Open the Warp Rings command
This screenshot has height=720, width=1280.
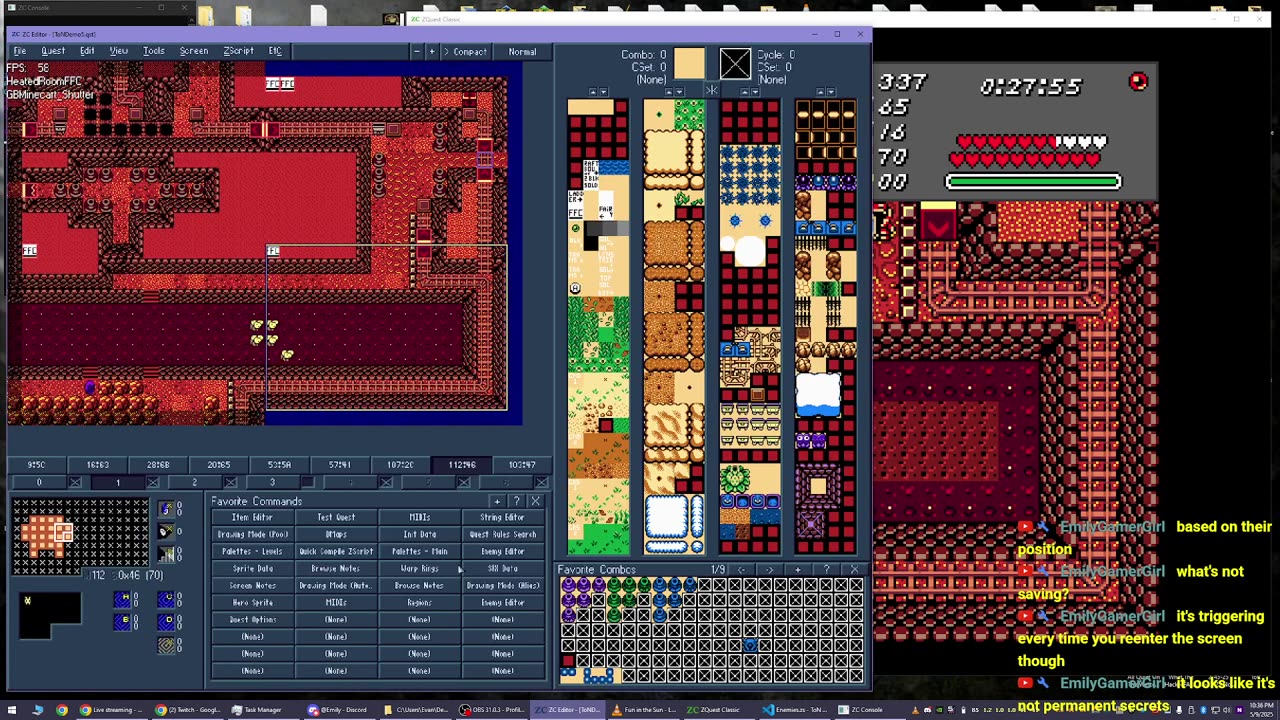[419, 568]
